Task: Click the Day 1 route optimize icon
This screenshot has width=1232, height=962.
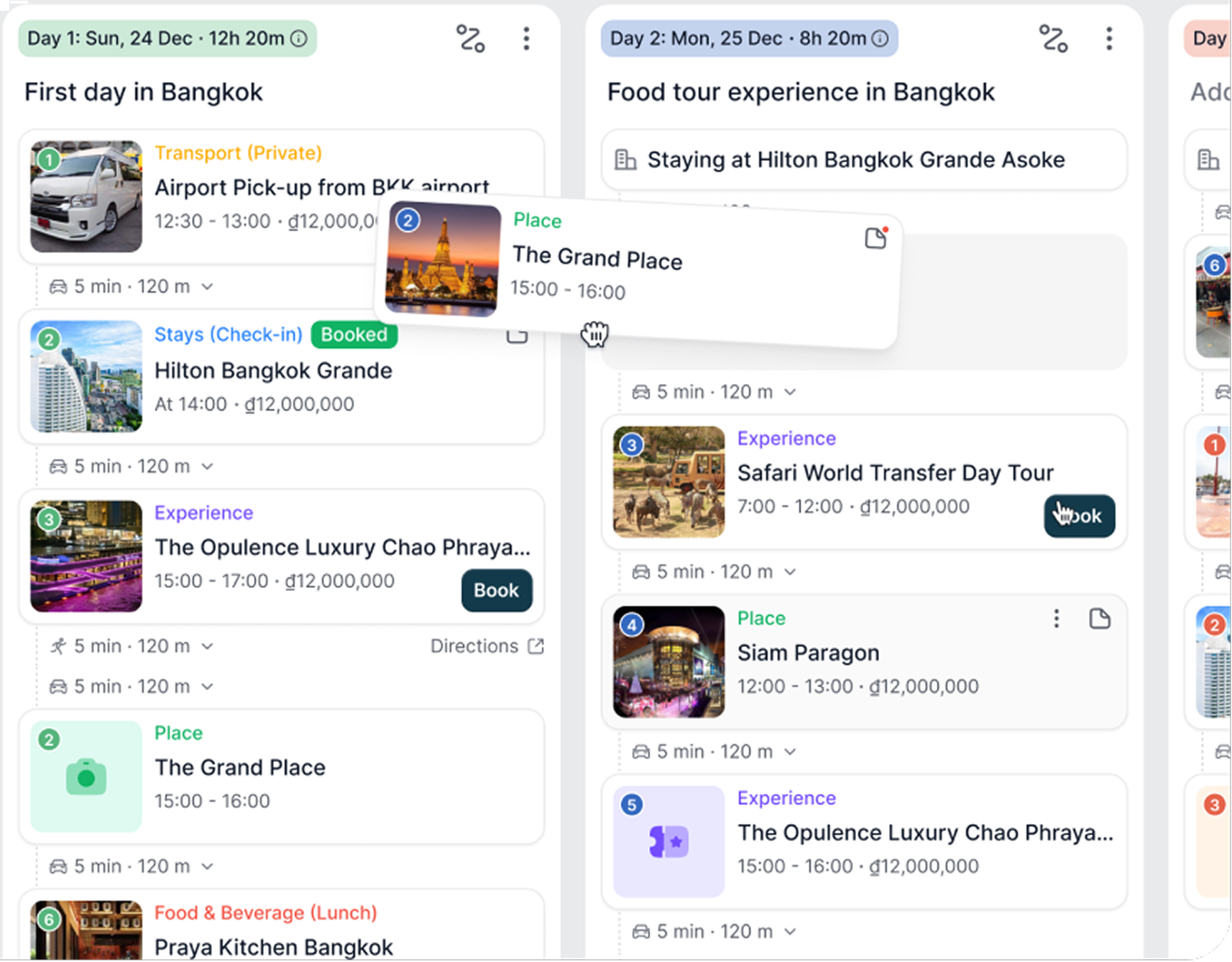Action: point(471,39)
